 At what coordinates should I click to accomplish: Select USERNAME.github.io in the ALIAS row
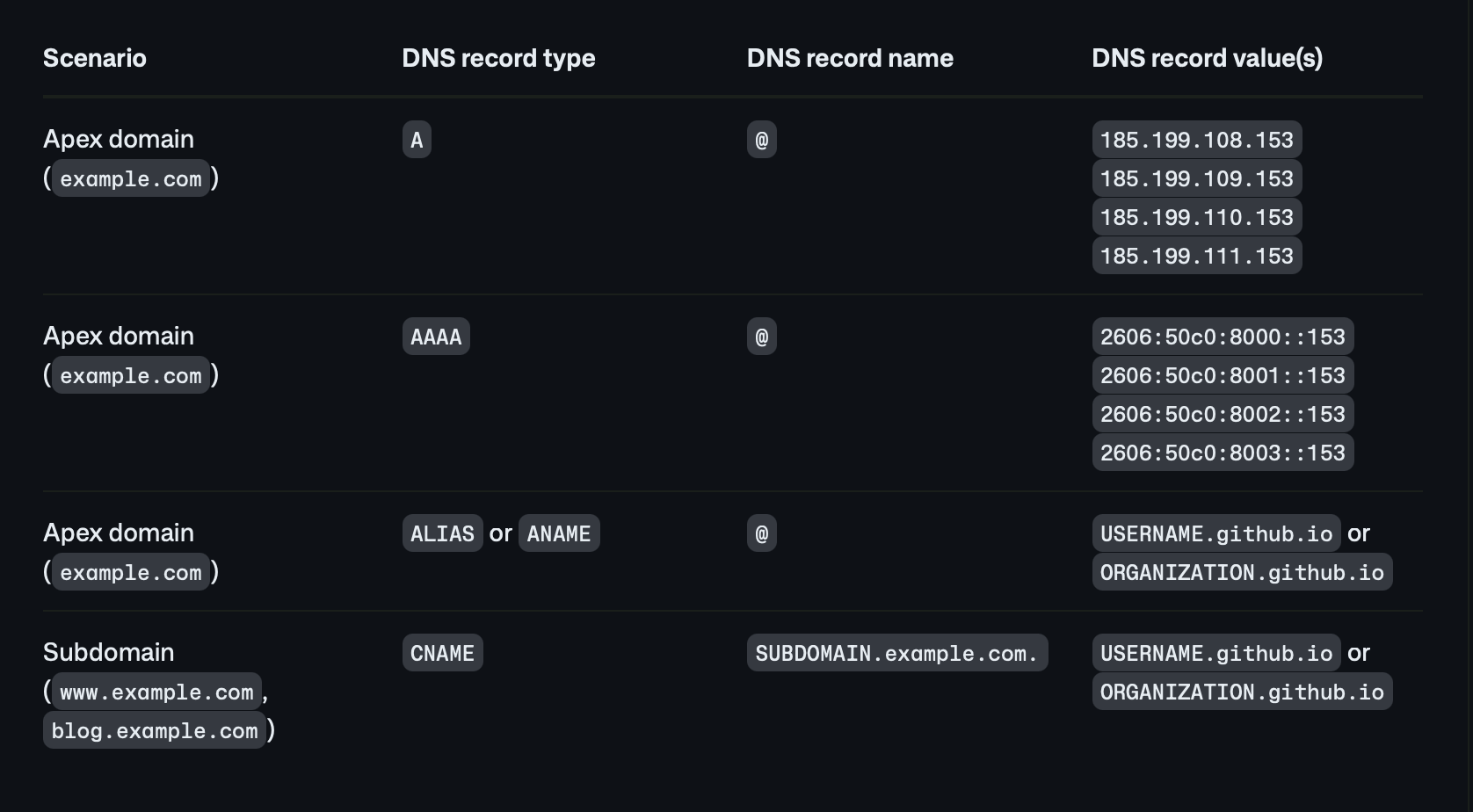[1216, 533]
